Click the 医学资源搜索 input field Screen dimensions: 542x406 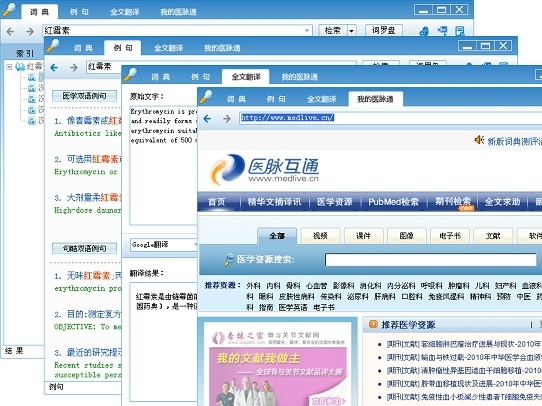click(x=431, y=259)
